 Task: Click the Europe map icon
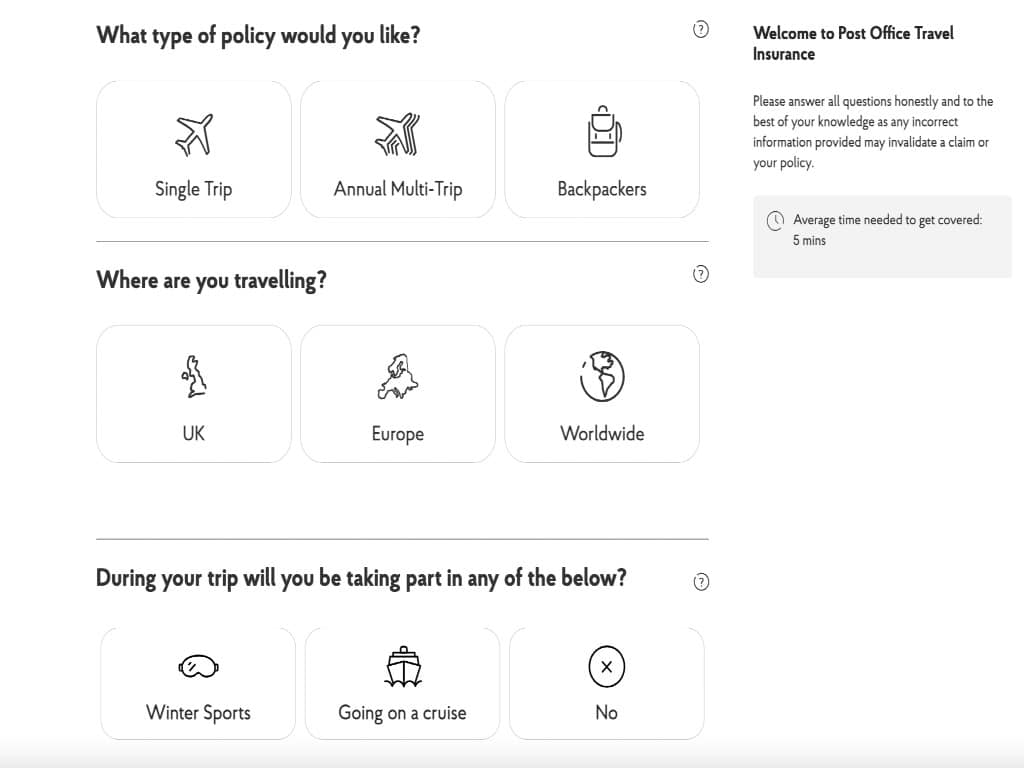[x=398, y=377]
